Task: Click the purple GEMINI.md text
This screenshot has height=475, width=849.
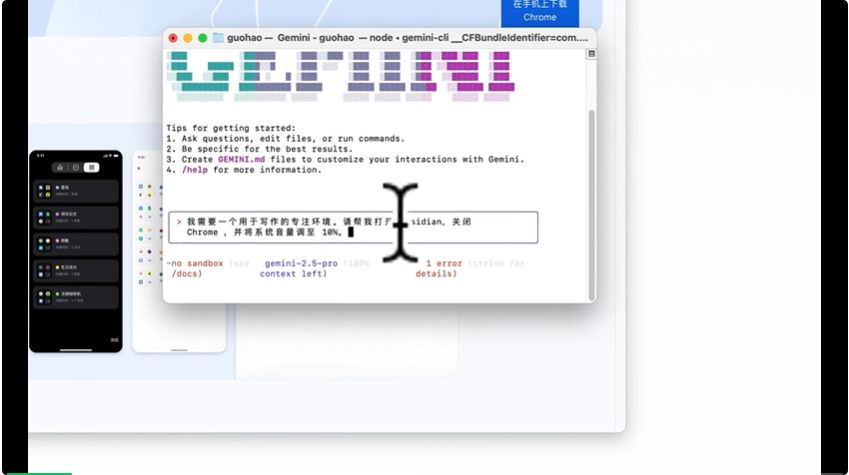Action: 241,159
